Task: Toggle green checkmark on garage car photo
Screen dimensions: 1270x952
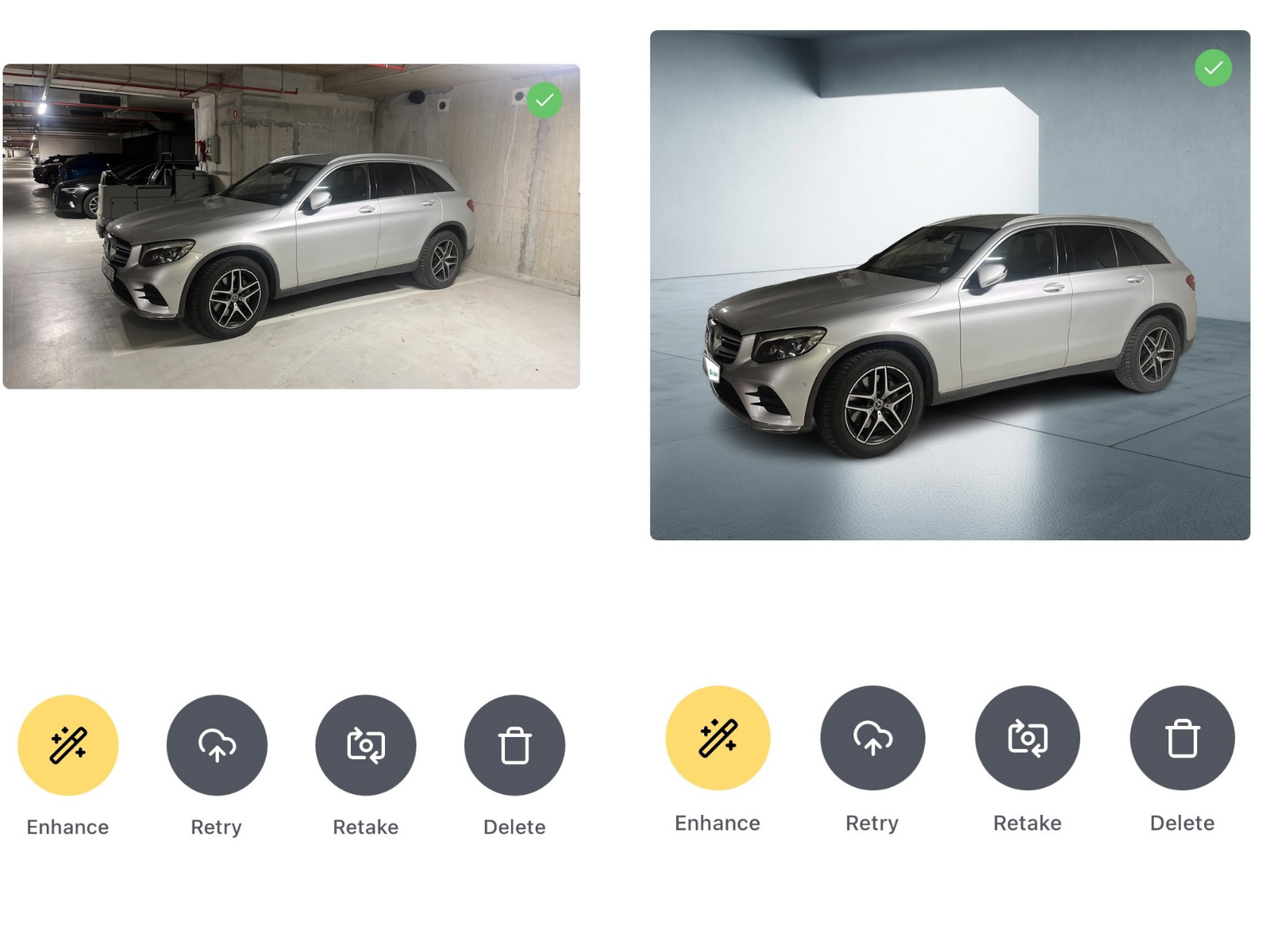Action: [545, 100]
